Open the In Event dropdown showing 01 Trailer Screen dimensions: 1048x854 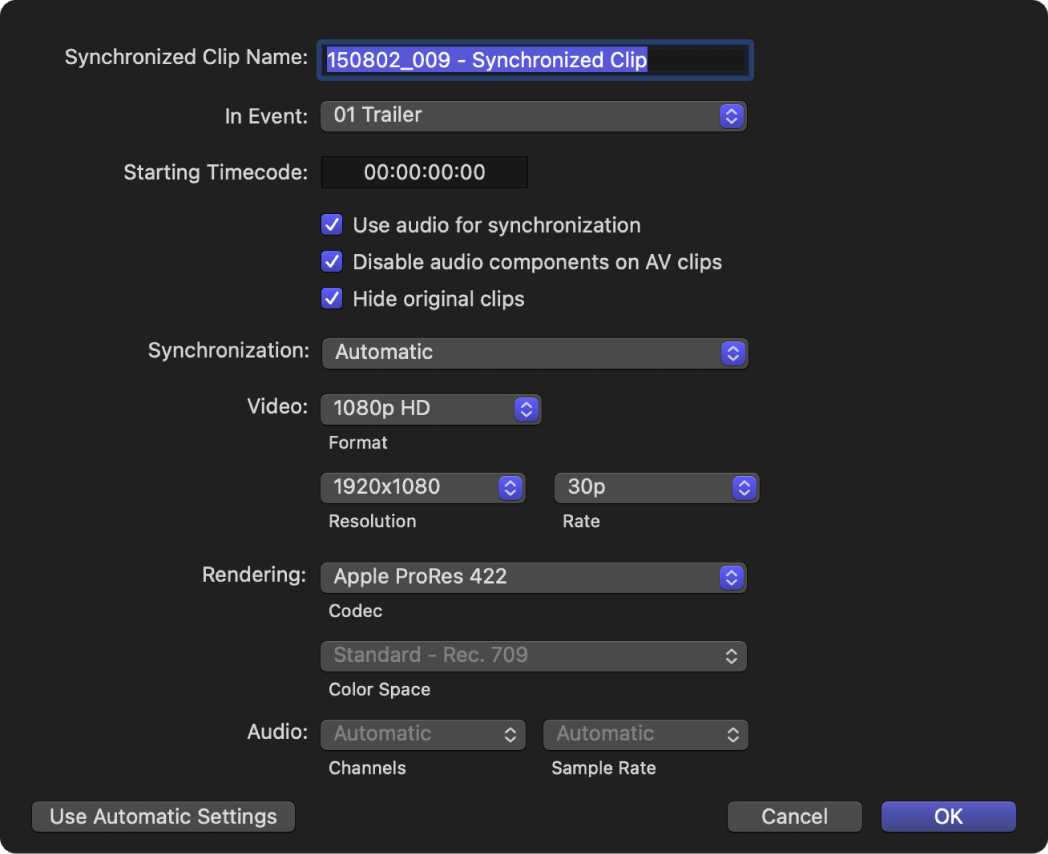coord(534,115)
